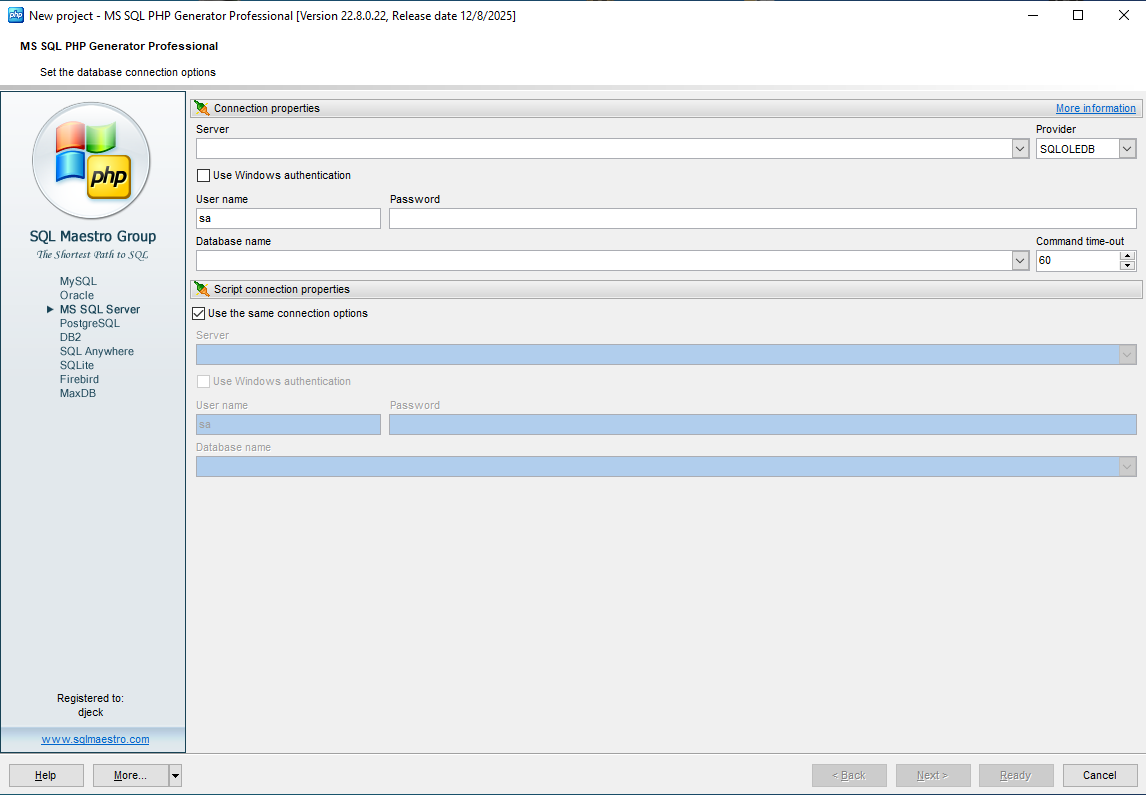Image resolution: width=1146 pixels, height=795 pixels.
Task: Click the User name field containing sa
Action: point(288,218)
